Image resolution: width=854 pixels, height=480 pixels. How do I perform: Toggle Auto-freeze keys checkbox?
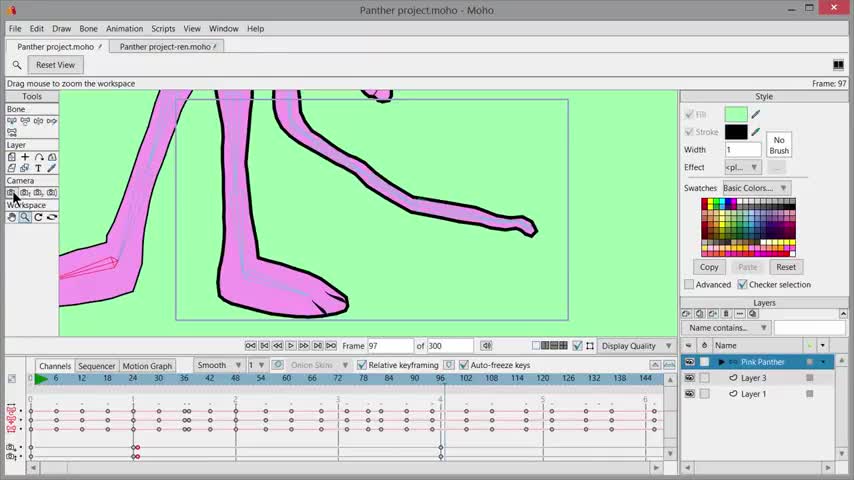point(463,365)
